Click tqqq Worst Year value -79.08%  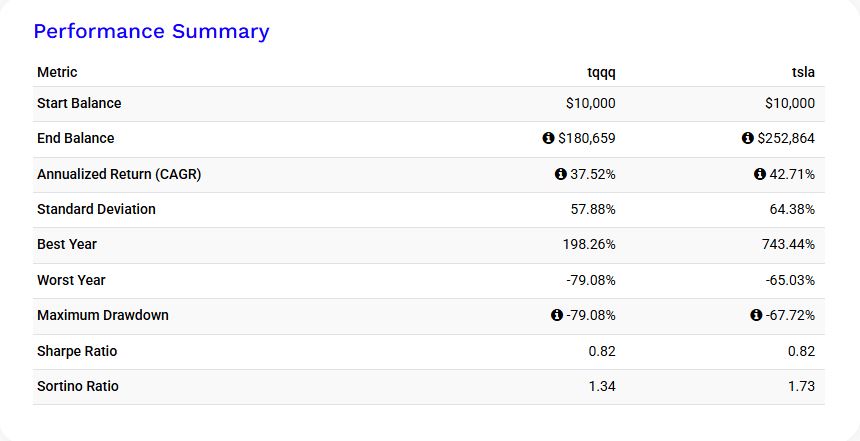coord(590,280)
